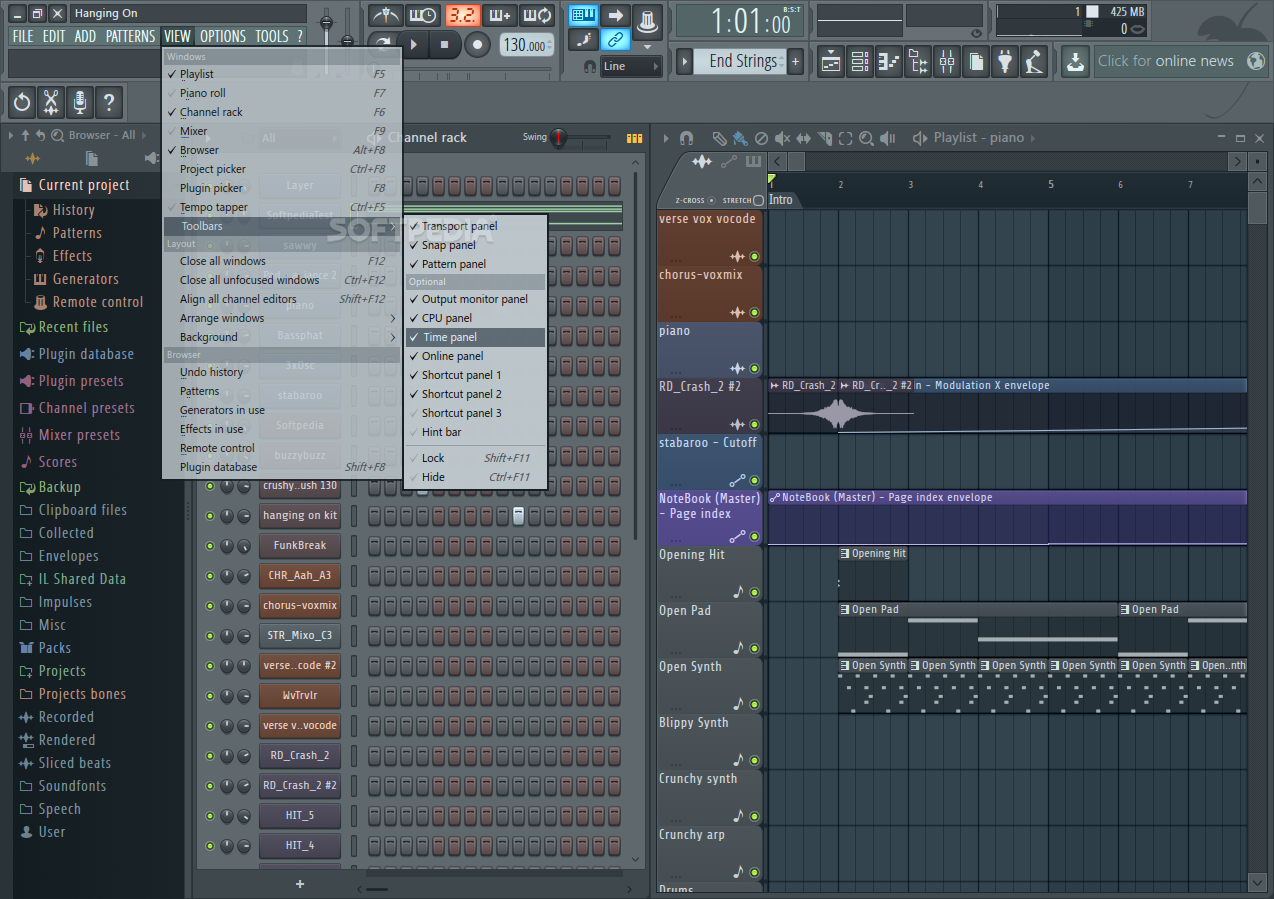Click the wait-for-input timer icon

[423, 15]
